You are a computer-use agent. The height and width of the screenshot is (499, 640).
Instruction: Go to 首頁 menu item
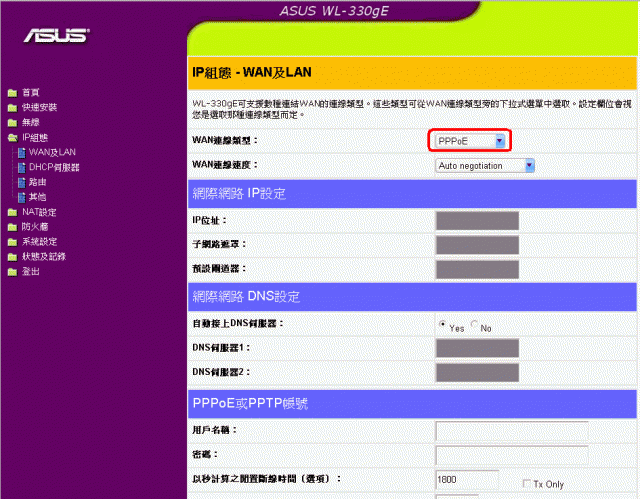31,93
